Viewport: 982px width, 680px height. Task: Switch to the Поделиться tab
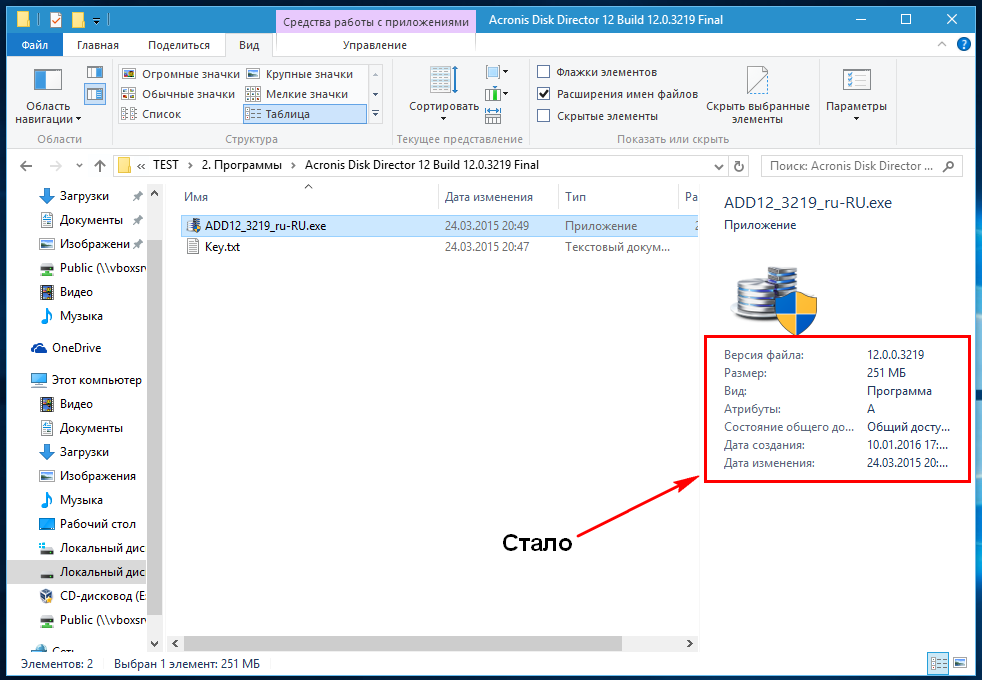point(178,45)
